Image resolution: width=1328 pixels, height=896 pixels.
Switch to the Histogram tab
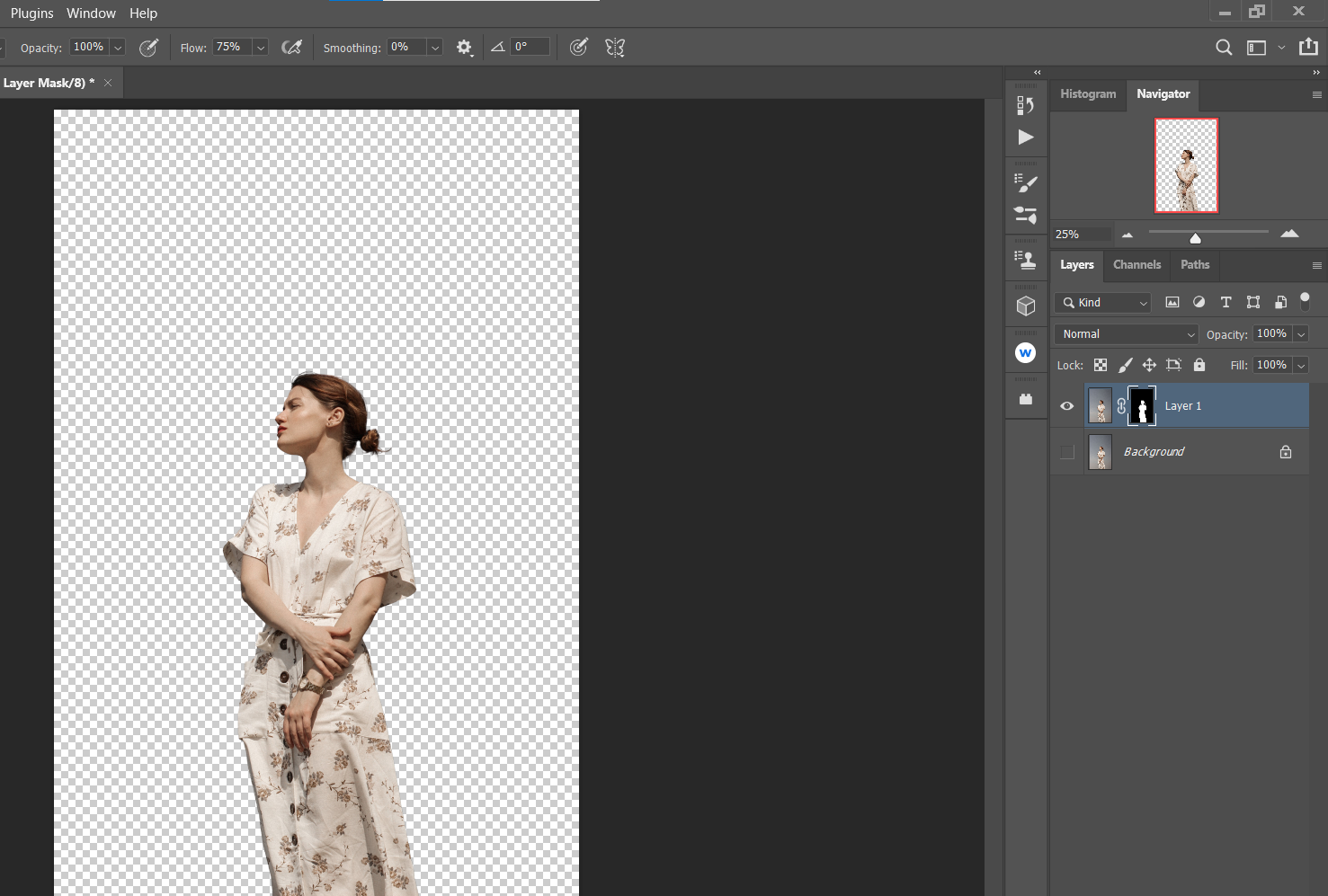pyautogui.click(x=1088, y=94)
